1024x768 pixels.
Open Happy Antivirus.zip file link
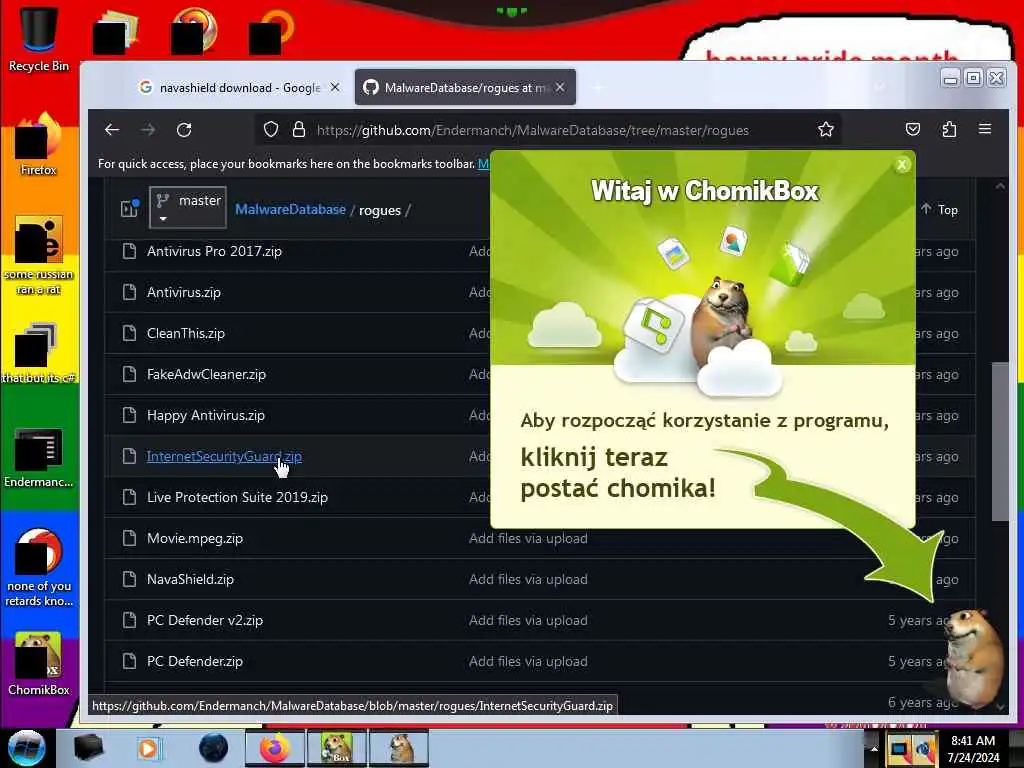[x=206, y=416]
